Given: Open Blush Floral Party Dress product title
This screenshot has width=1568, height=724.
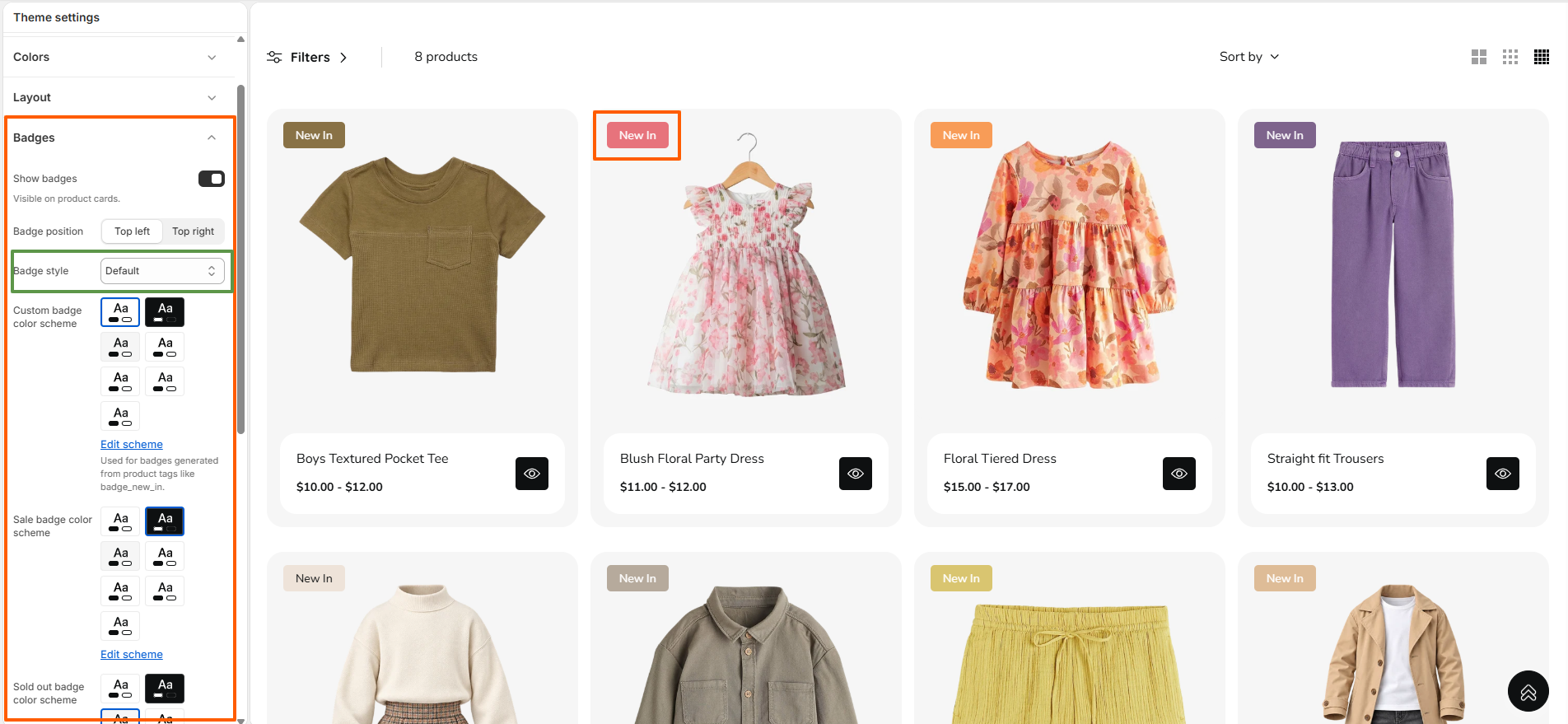Looking at the screenshot, I should click(692, 459).
